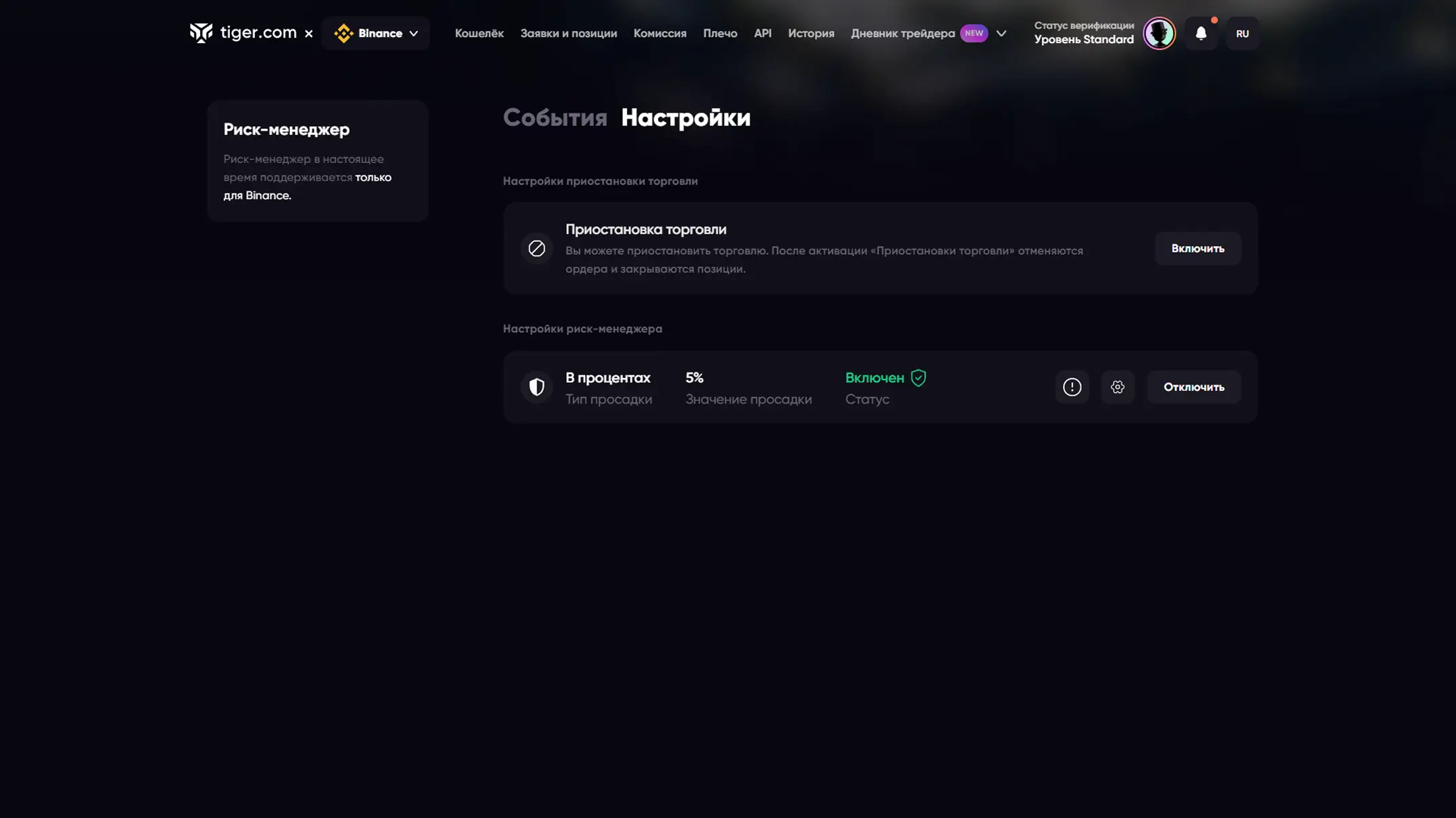
Task: Switch to the События tab
Action: click(x=555, y=118)
